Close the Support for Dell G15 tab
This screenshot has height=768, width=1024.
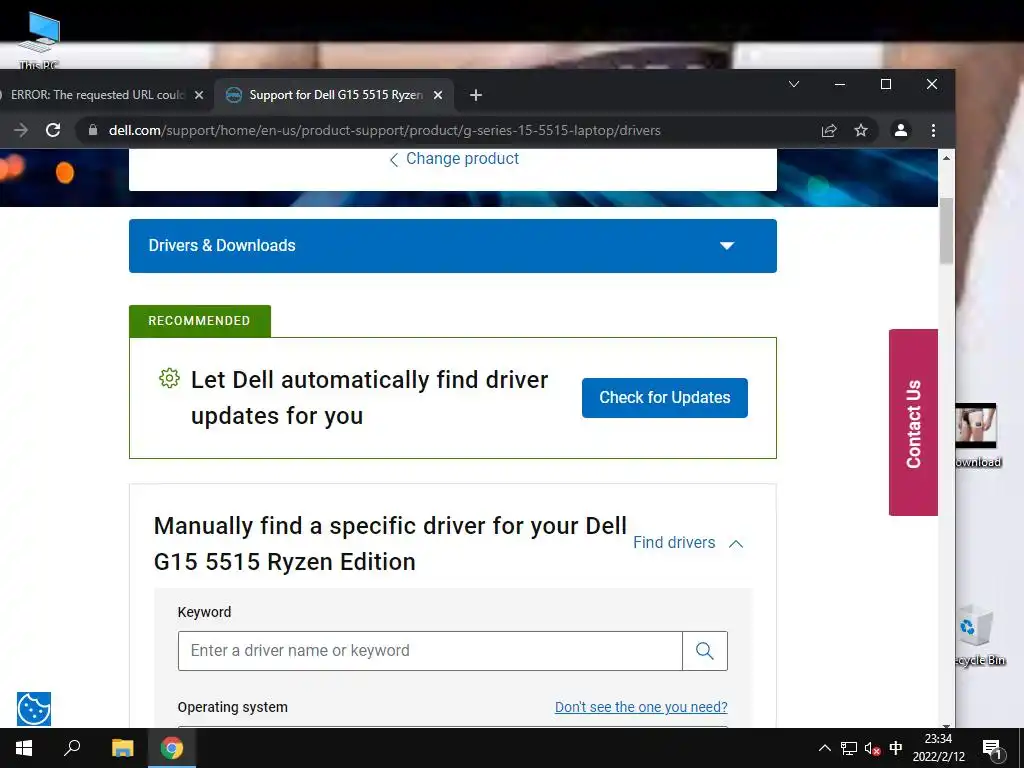click(438, 95)
